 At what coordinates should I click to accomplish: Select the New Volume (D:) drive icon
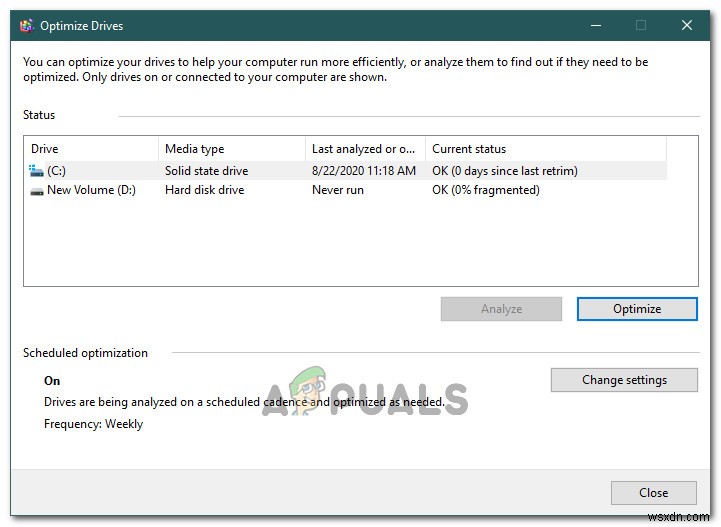click(36, 191)
